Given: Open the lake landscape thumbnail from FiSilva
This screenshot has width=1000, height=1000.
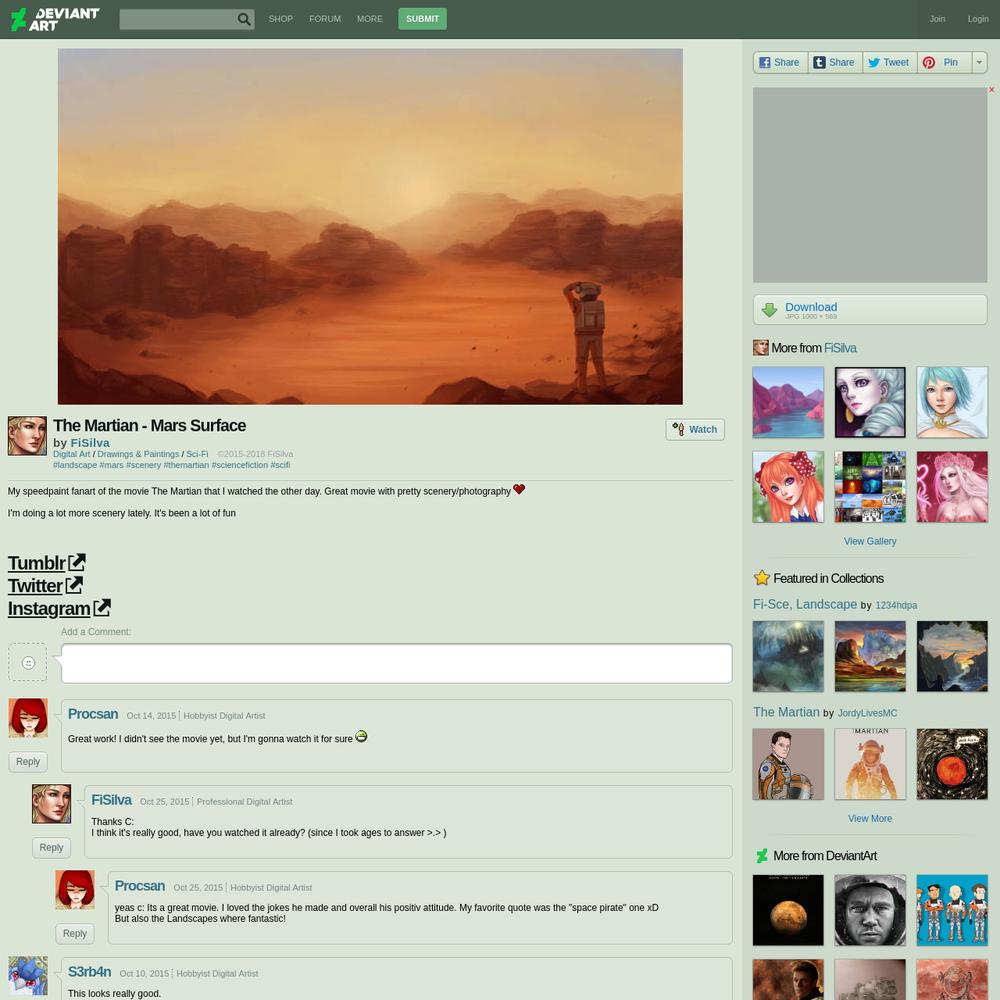Looking at the screenshot, I should click(788, 402).
